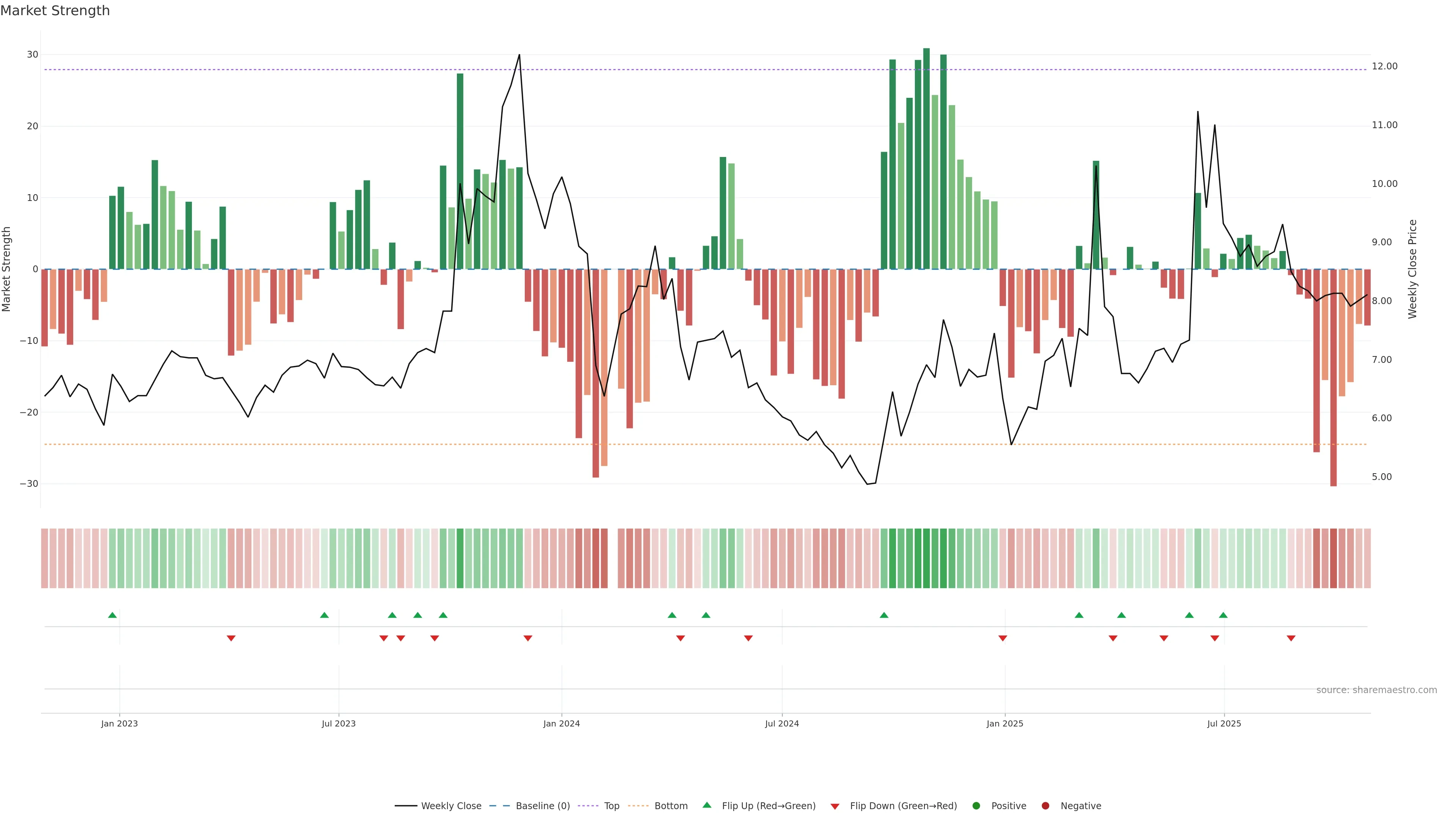Click the green Positive legend dot
The image size is (1456, 819).
point(976,806)
